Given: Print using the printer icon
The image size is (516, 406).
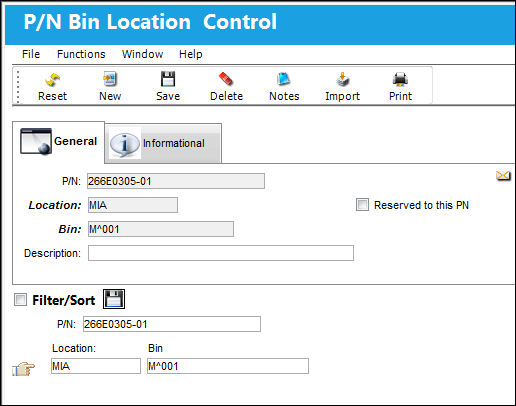Looking at the screenshot, I should 400,79.
